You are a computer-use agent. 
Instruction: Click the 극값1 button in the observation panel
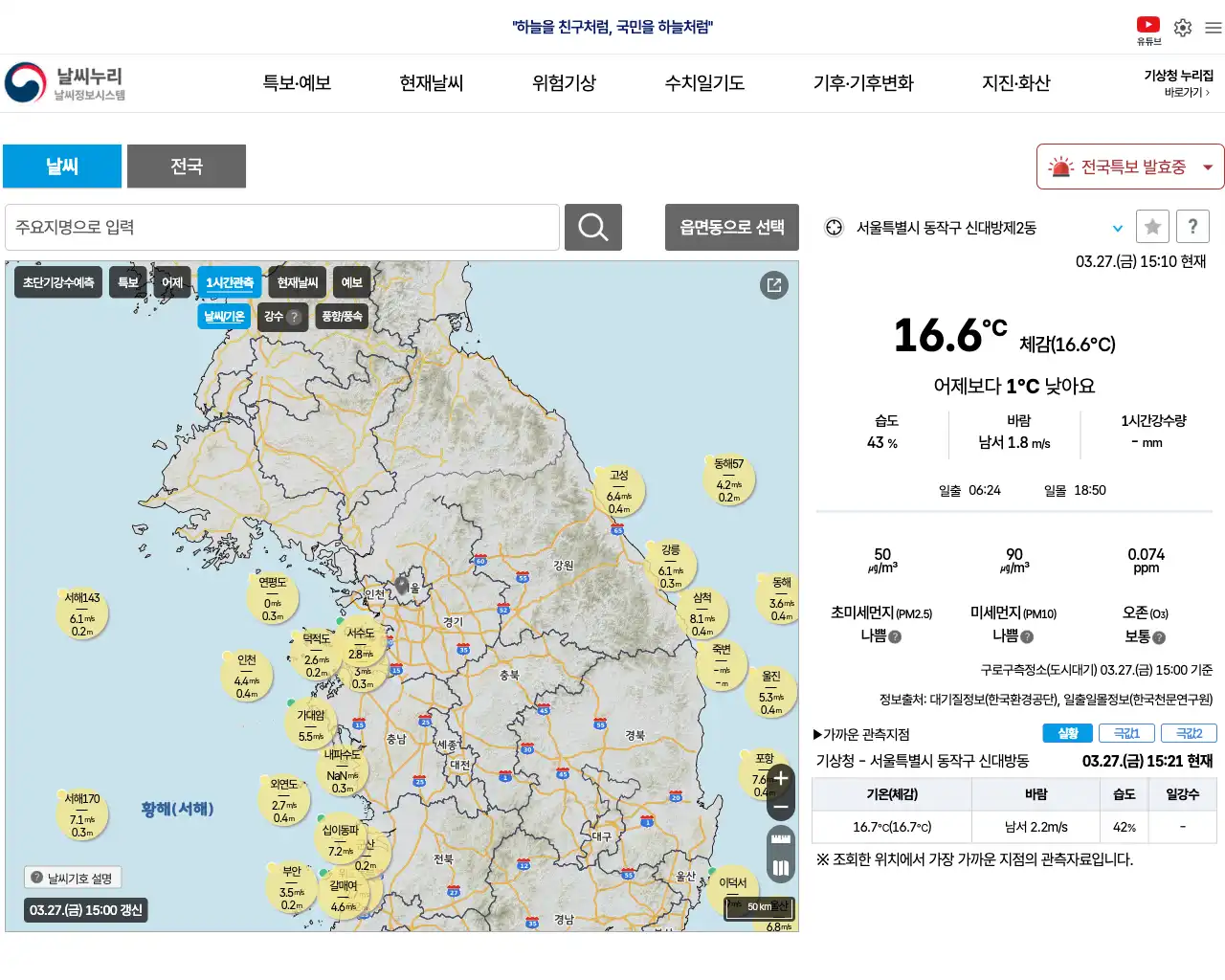(x=1126, y=732)
